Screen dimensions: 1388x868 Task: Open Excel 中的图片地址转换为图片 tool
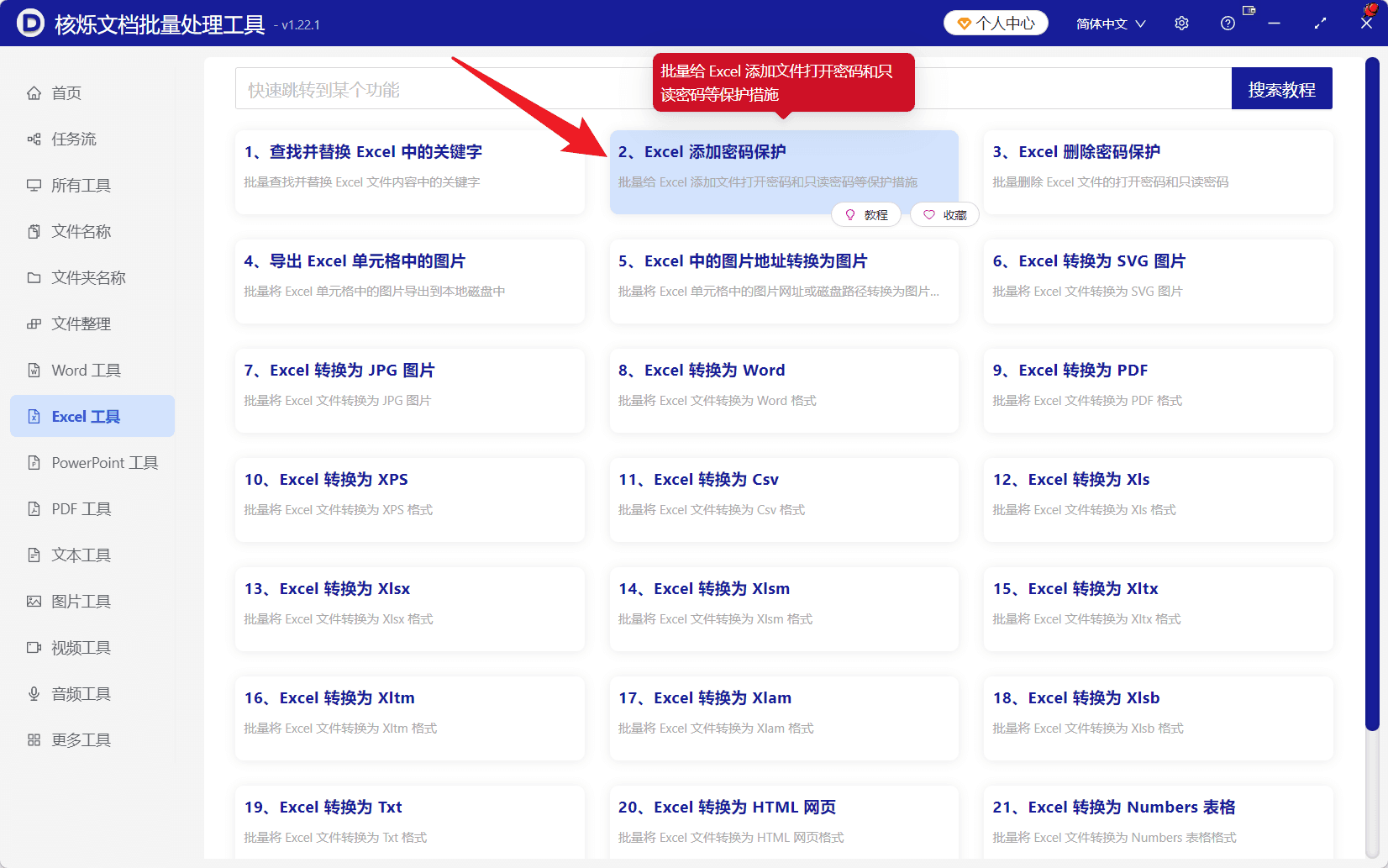[784, 281]
